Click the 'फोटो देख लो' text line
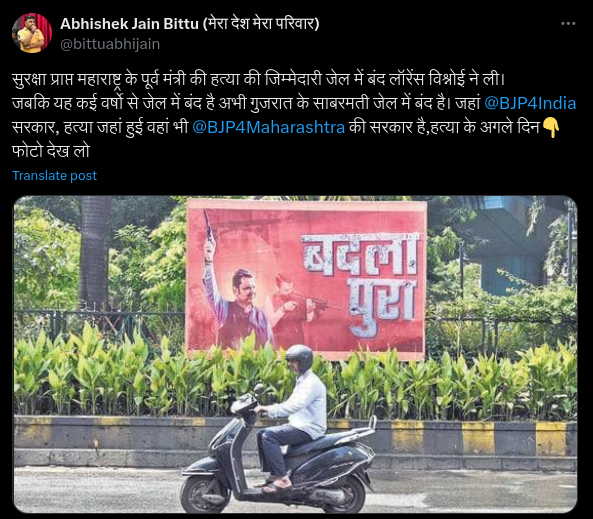The image size is (593, 519). coord(51,151)
